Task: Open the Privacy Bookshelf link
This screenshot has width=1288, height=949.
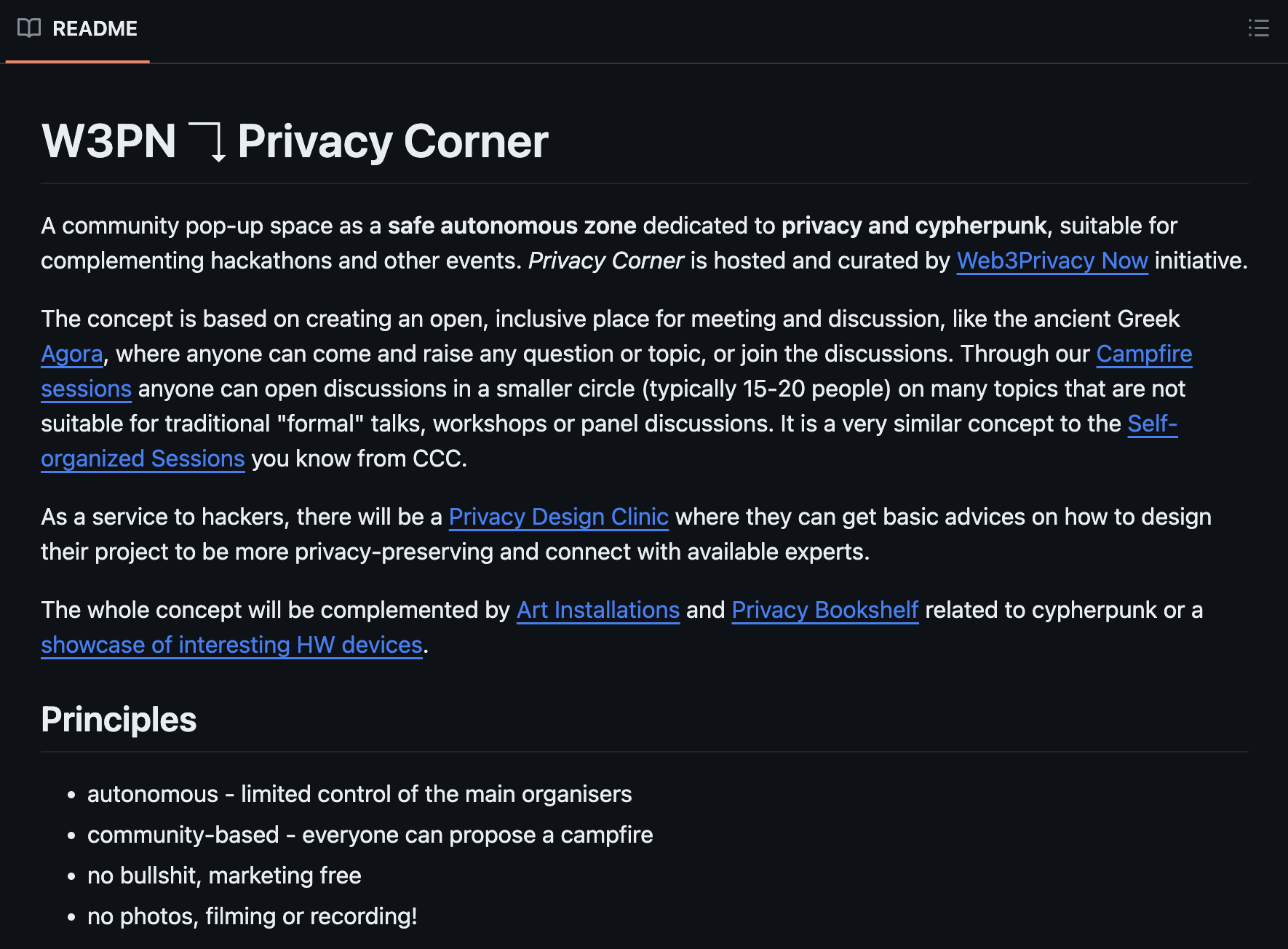Action: [825, 610]
